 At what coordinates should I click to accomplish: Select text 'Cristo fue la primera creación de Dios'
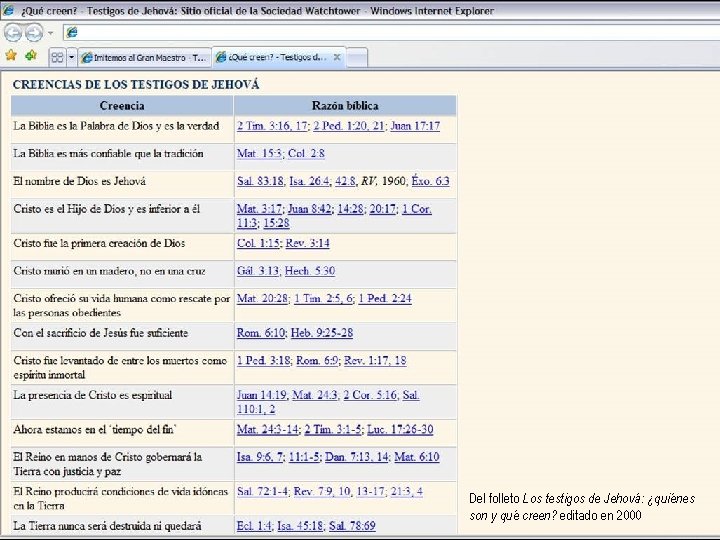(99, 243)
